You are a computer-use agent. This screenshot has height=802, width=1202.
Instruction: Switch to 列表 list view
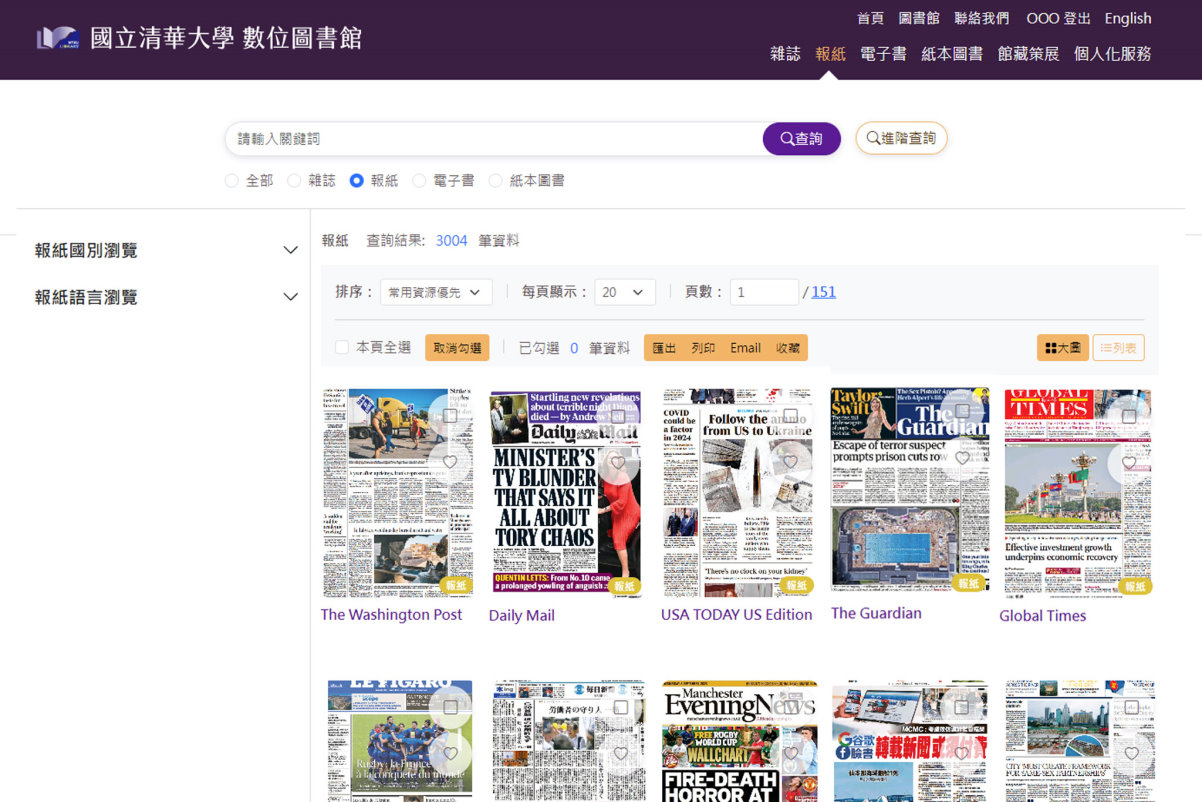(x=1118, y=348)
